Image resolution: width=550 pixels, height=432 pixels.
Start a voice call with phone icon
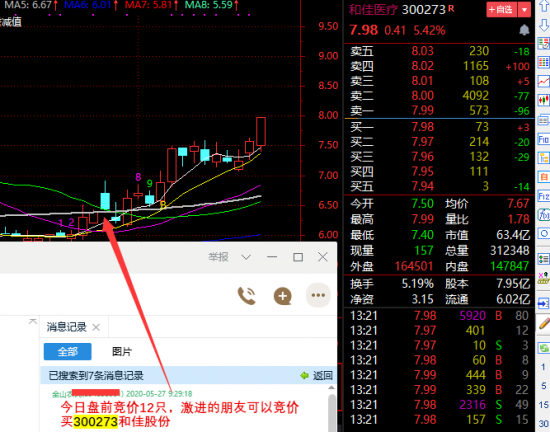click(247, 296)
